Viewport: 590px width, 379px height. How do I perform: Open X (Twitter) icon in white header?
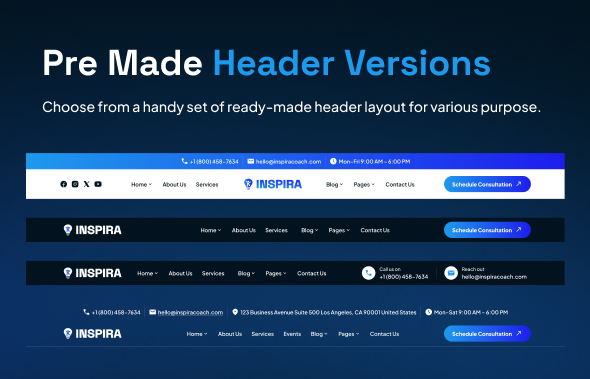coord(87,184)
